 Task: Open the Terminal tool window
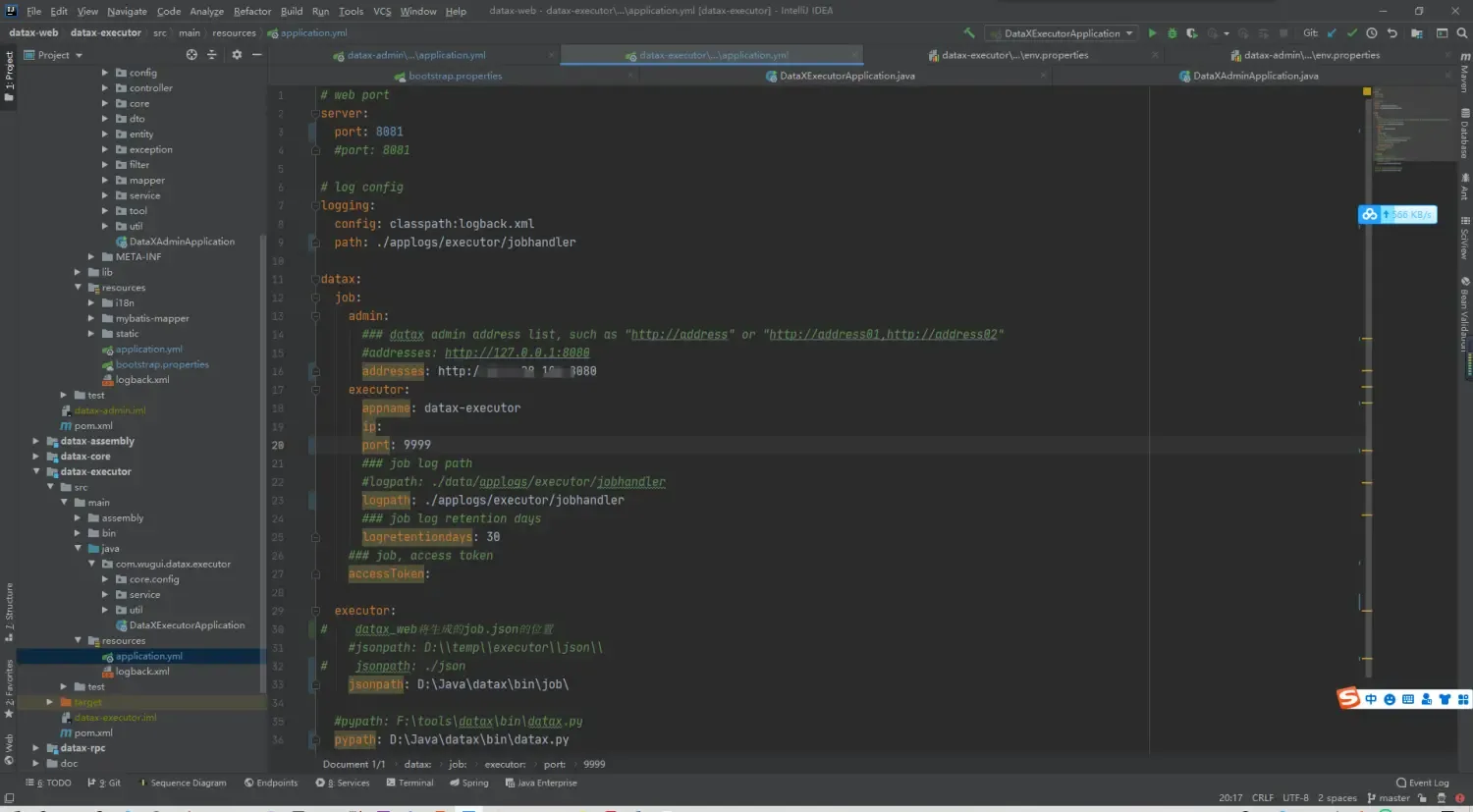click(409, 783)
